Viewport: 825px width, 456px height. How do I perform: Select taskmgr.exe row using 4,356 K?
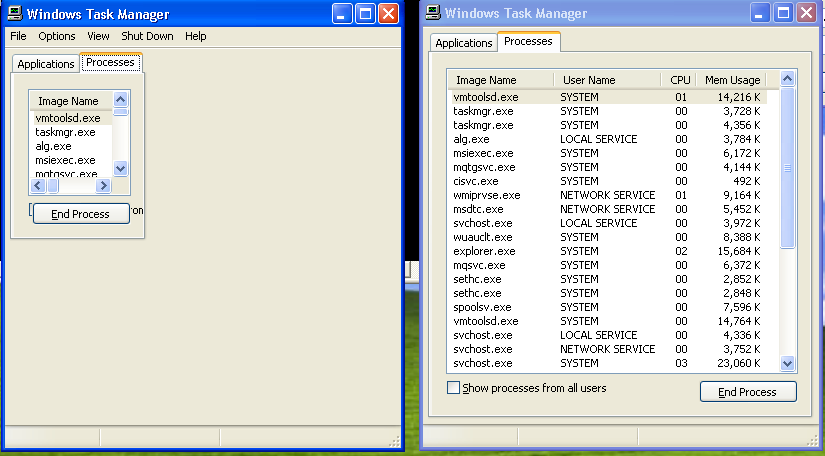point(608,125)
